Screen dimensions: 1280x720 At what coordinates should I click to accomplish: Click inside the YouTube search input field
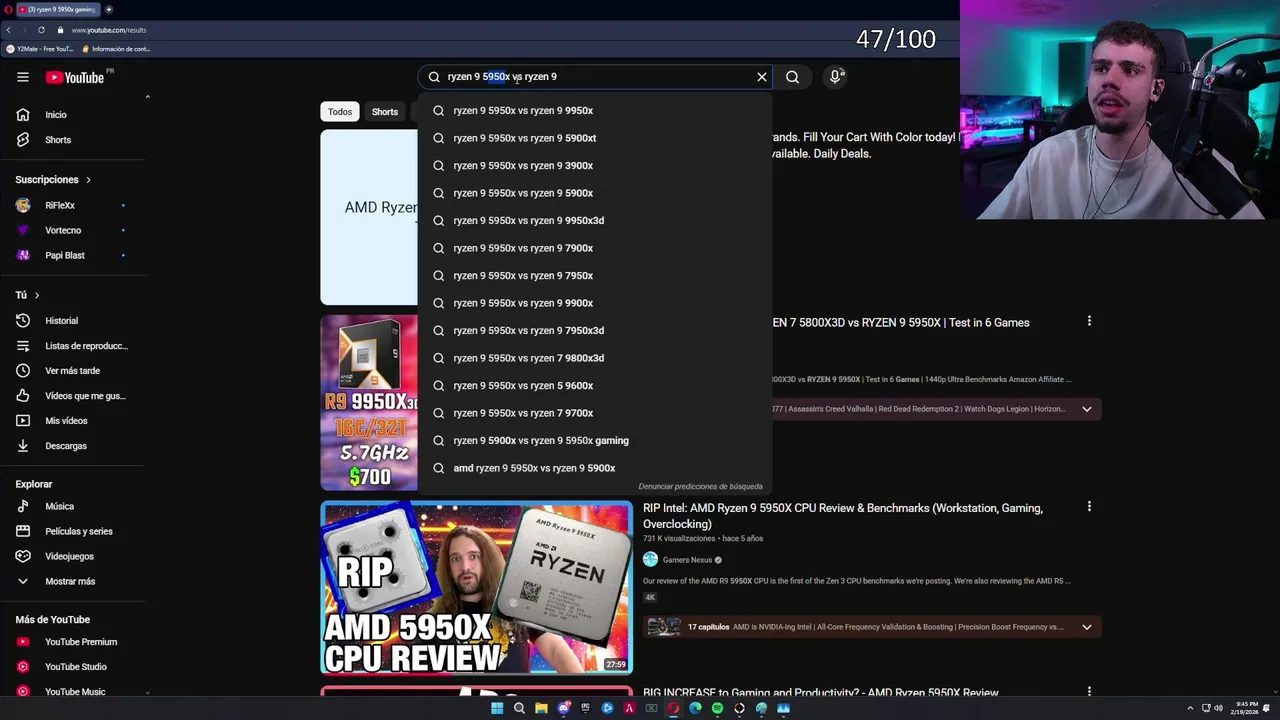tap(595, 77)
